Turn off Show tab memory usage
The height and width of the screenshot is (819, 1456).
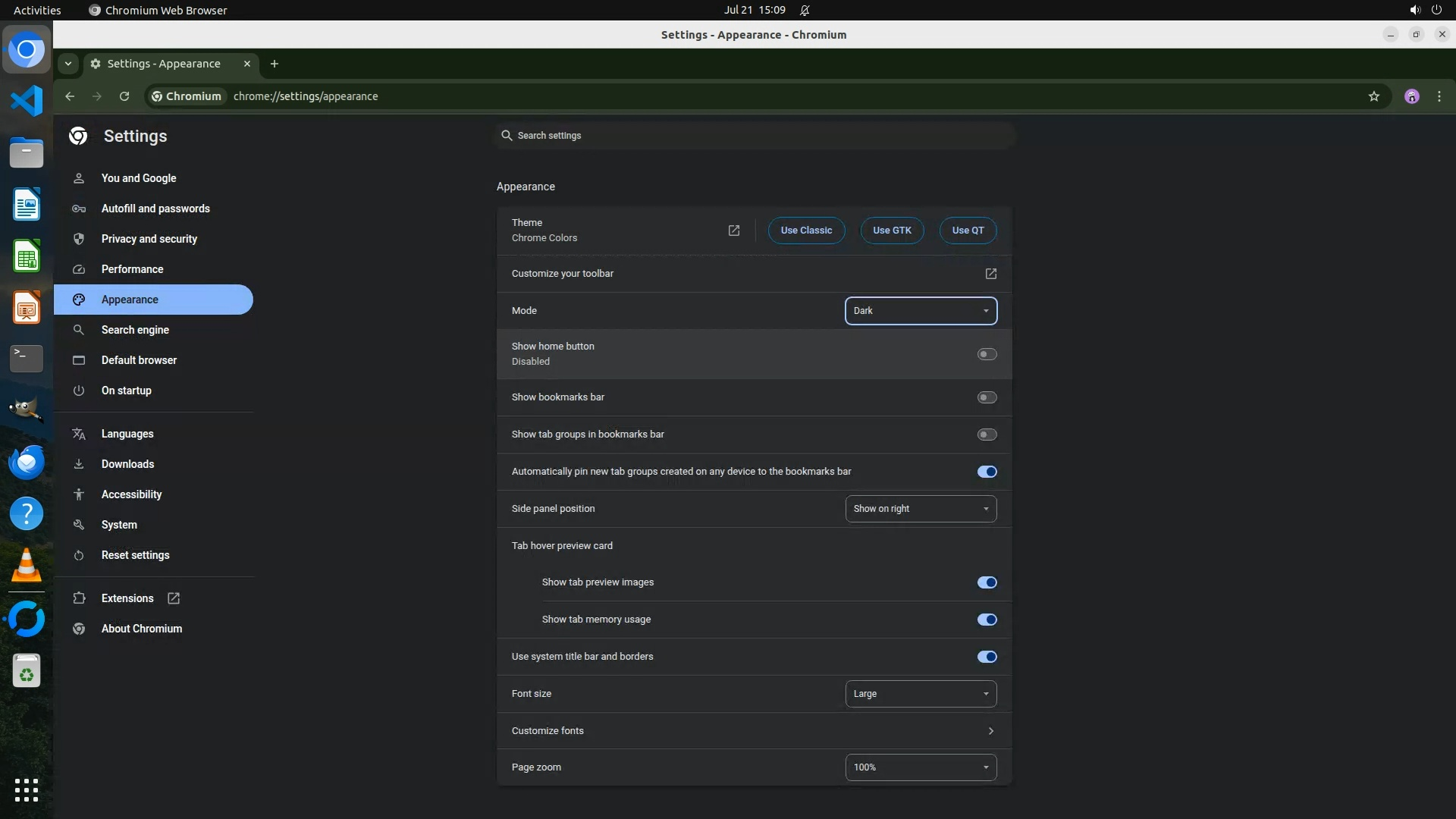[987, 620]
